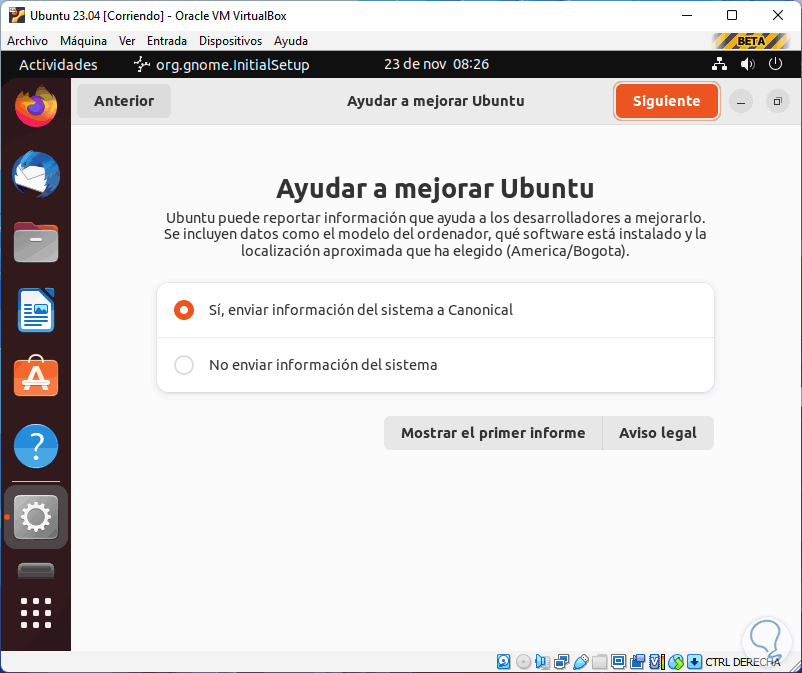The height and width of the screenshot is (673, 802).
Task: Launch Thunderbird mail from the dock
Action: click(x=36, y=174)
